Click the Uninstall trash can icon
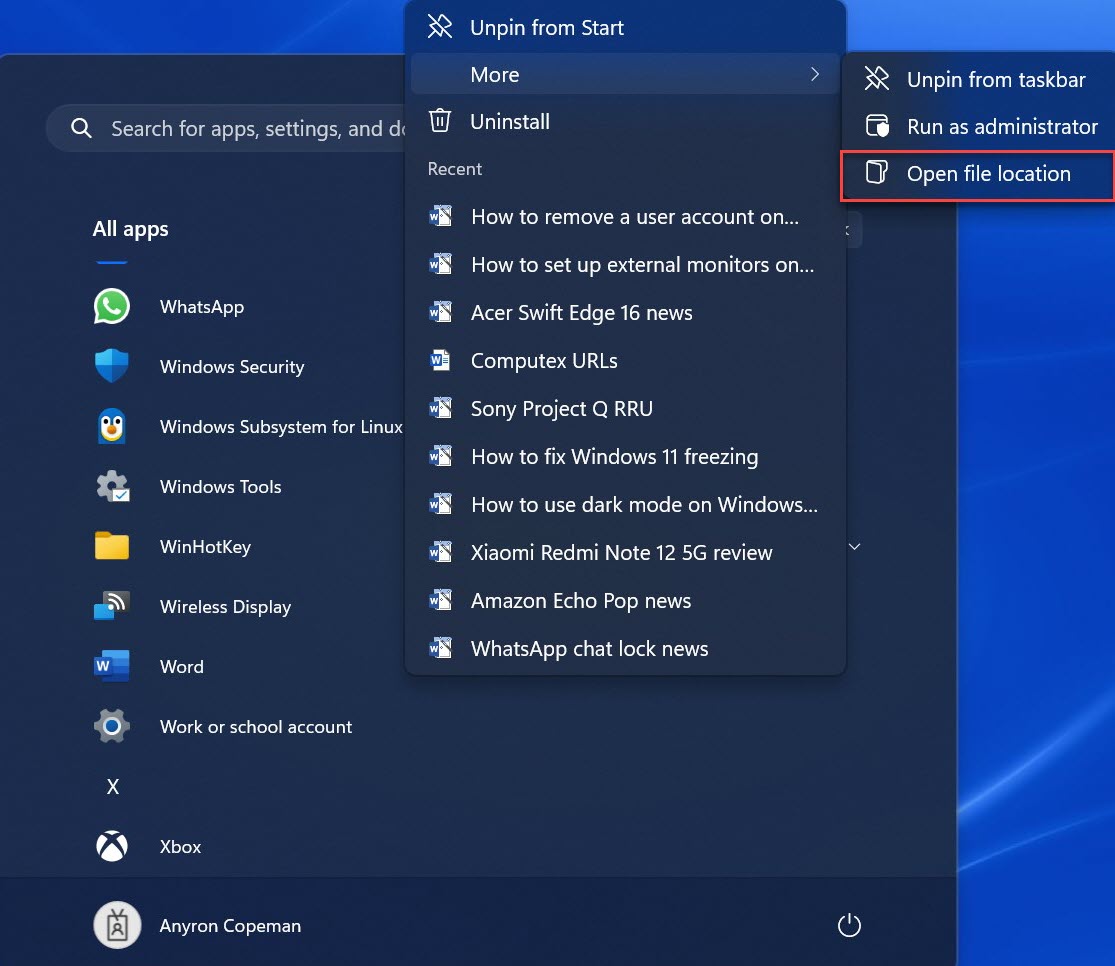The image size is (1115, 966). click(x=440, y=120)
